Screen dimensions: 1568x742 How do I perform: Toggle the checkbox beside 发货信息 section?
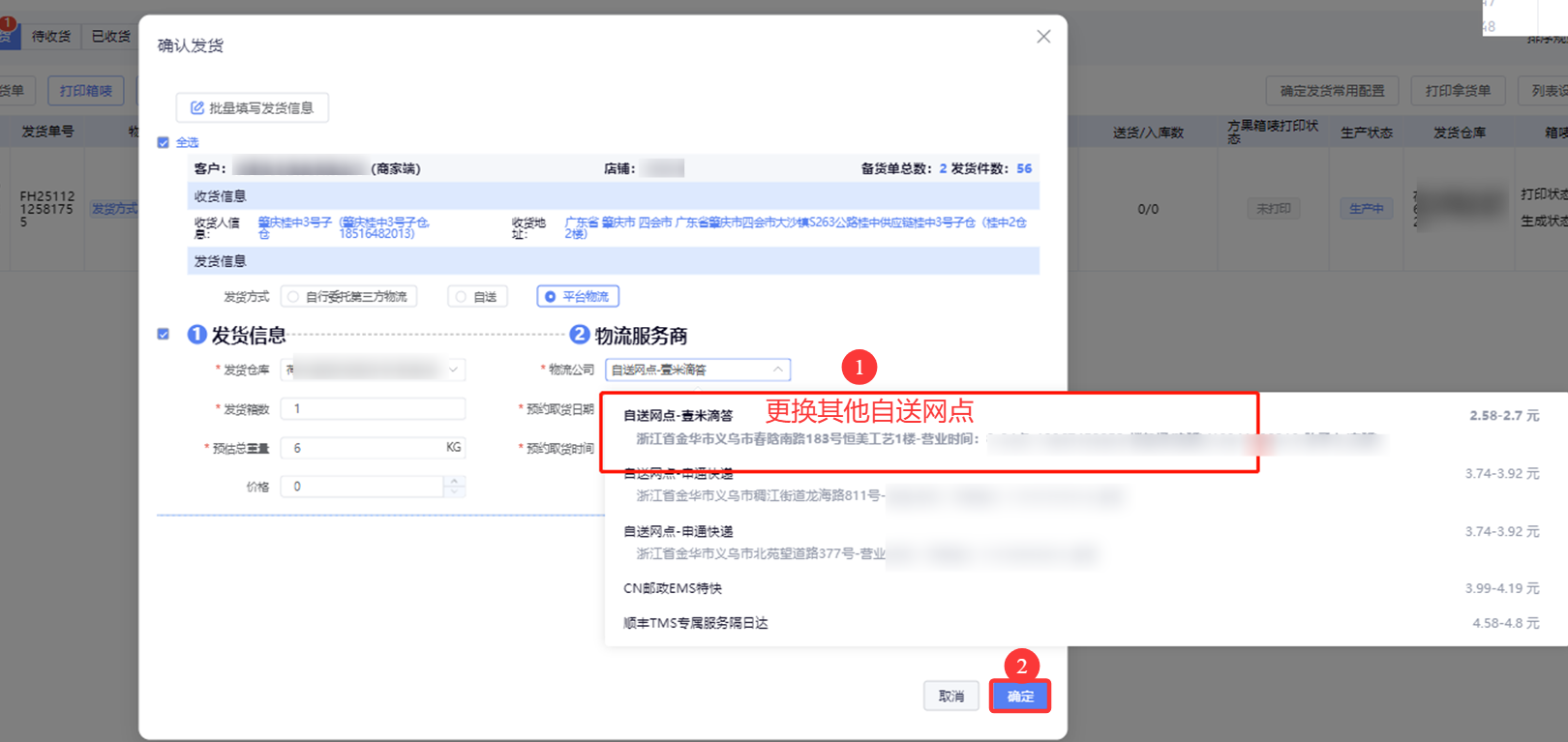pos(163,334)
